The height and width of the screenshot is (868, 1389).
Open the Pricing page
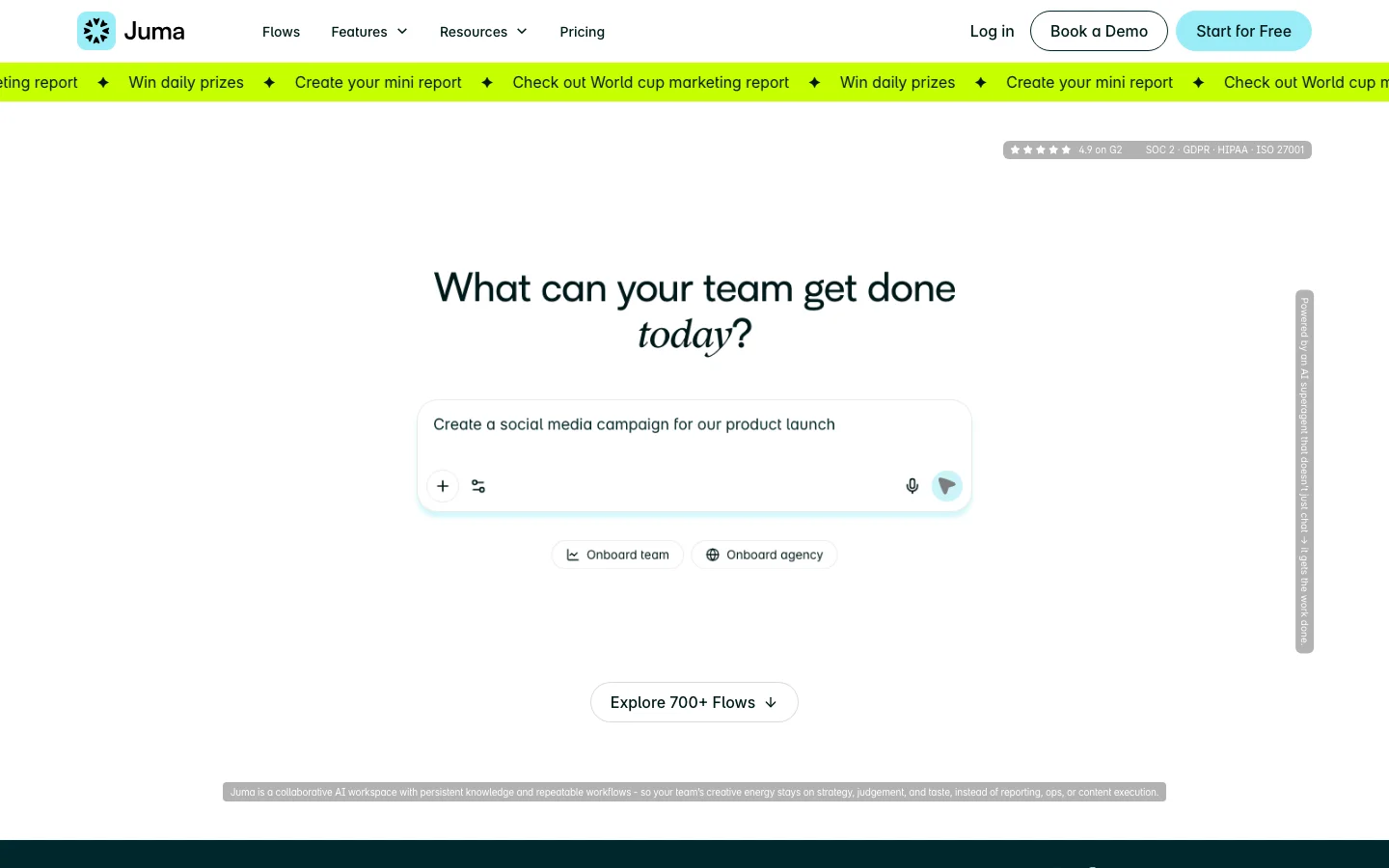coord(583,32)
